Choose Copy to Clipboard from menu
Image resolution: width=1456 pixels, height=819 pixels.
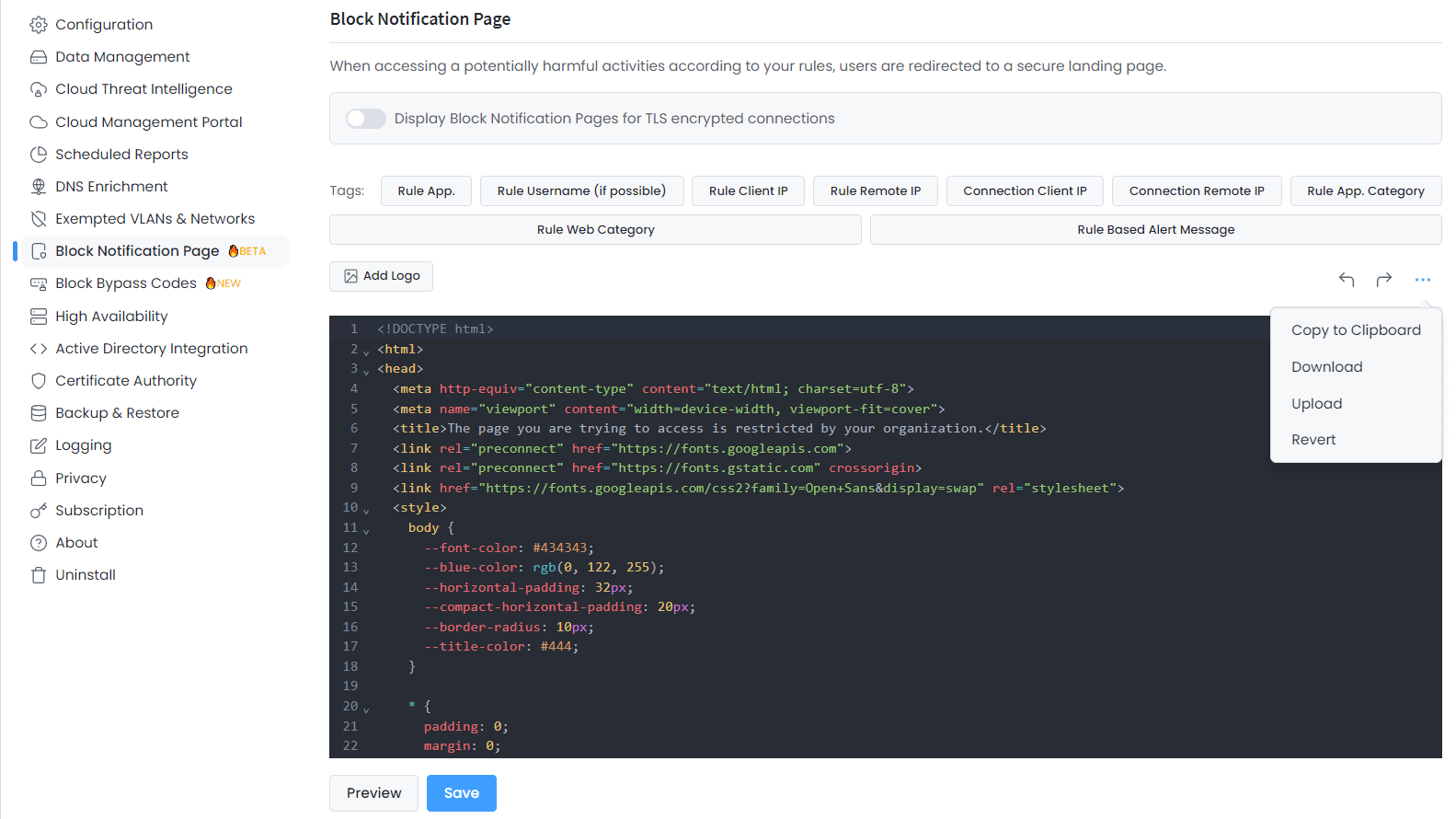coord(1356,330)
